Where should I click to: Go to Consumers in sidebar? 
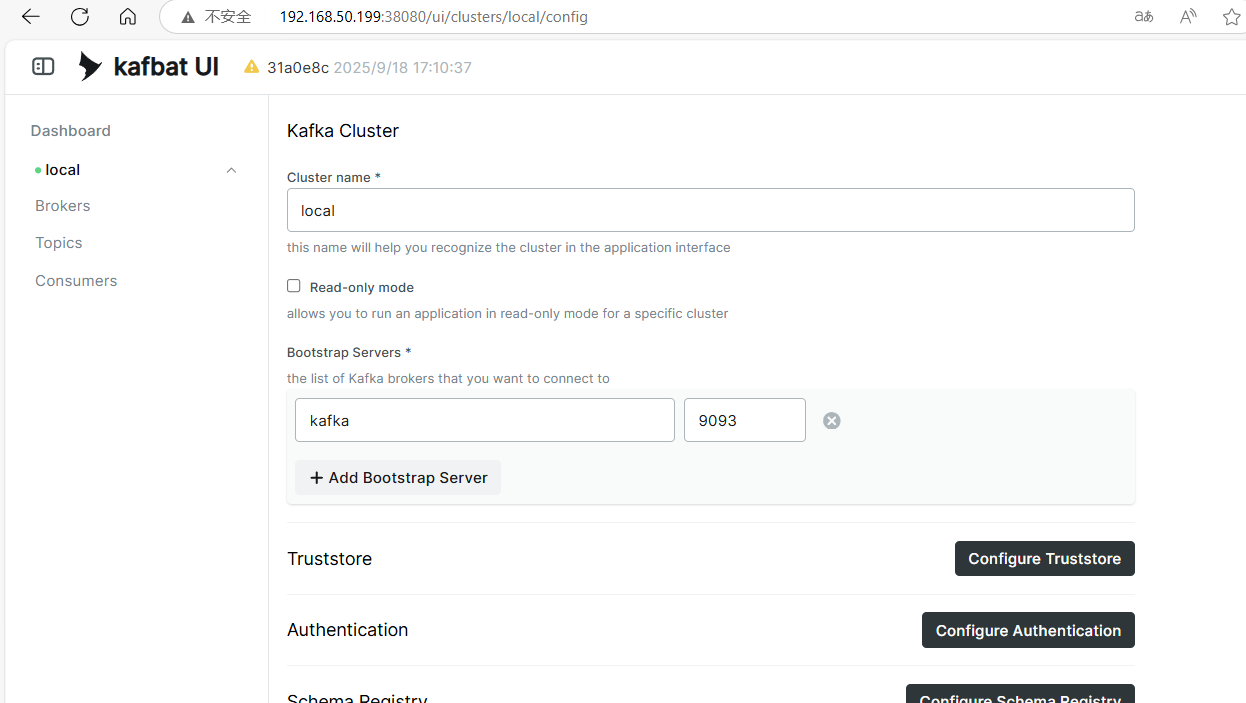tap(76, 281)
